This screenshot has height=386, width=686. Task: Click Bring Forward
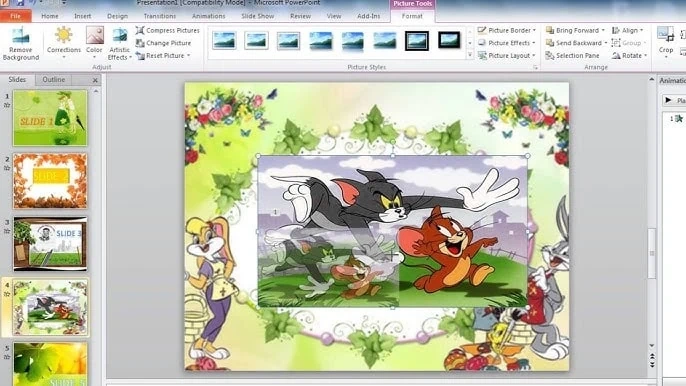click(x=572, y=30)
